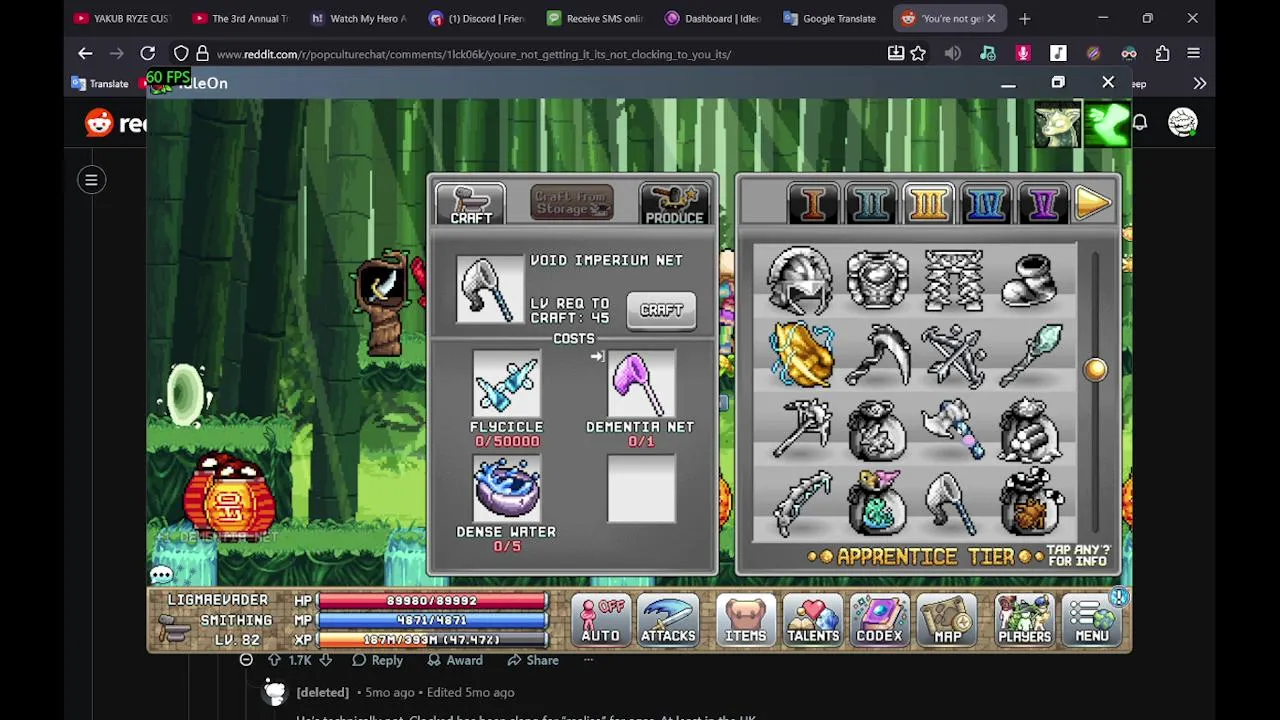Collapse the Reddit comment thread
This screenshot has width=1280, height=720.
click(x=246, y=660)
